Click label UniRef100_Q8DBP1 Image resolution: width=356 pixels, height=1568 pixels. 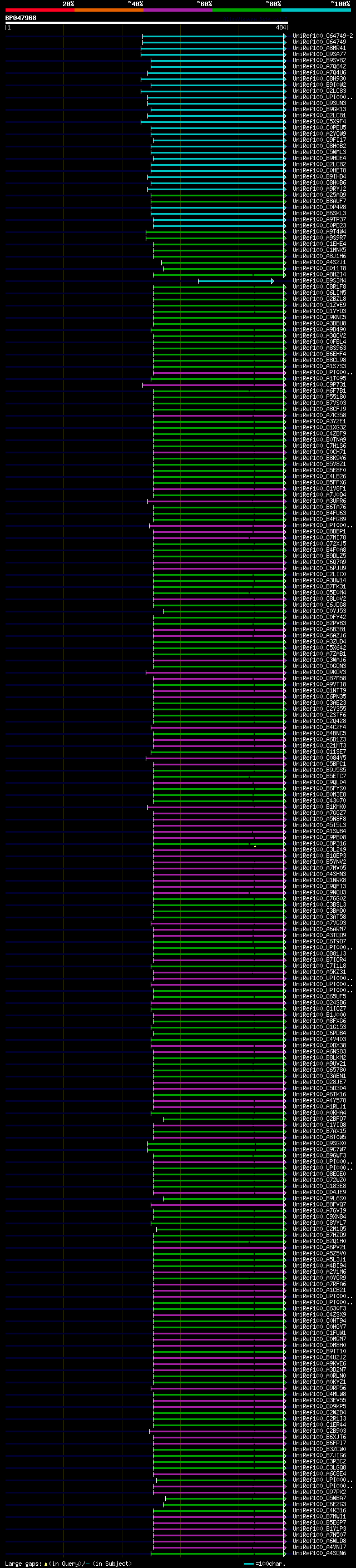click(319, 531)
